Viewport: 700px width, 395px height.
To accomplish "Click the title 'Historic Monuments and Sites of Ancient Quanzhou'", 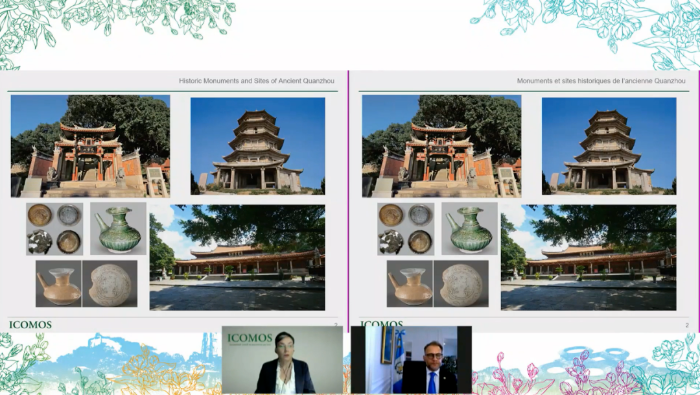I will pyautogui.click(x=256, y=81).
